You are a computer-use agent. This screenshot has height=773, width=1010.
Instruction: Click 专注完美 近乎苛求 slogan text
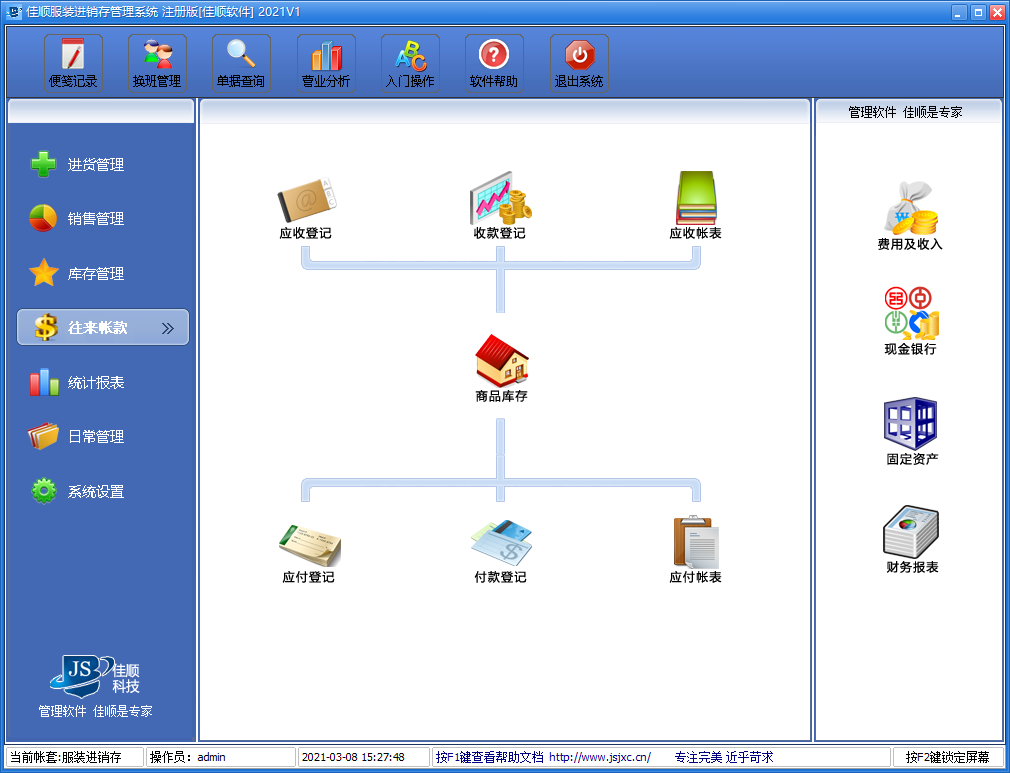pyautogui.click(x=724, y=758)
